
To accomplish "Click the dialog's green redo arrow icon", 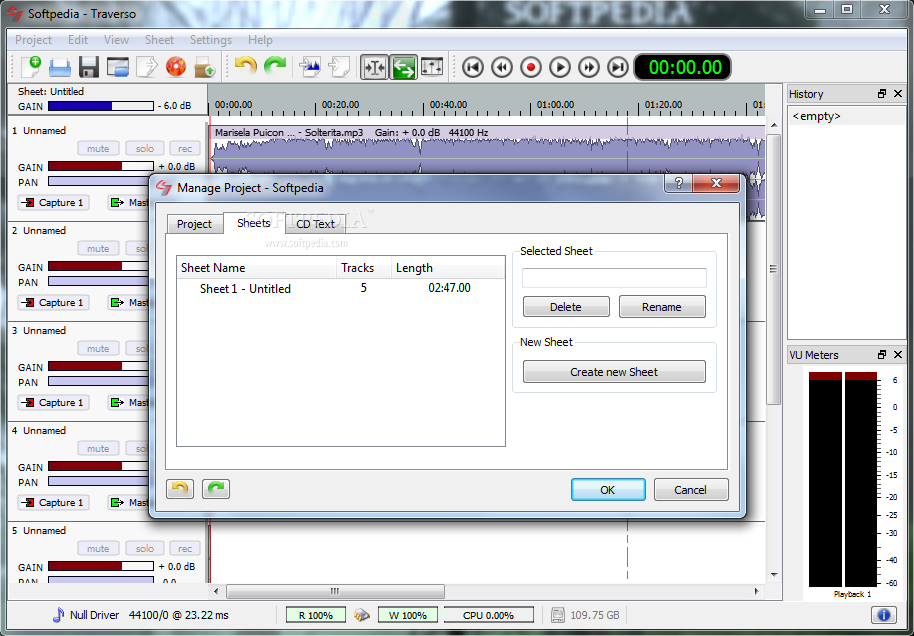I will coord(216,489).
